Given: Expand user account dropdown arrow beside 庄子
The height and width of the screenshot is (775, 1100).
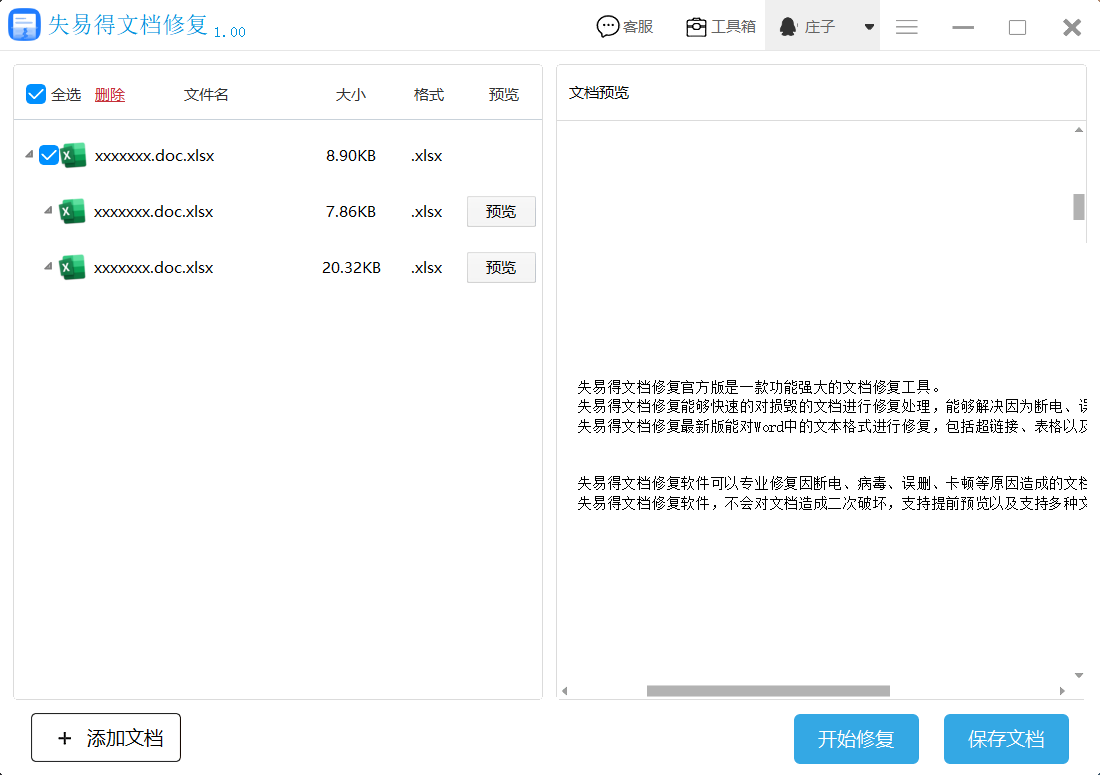Looking at the screenshot, I should [869, 27].
